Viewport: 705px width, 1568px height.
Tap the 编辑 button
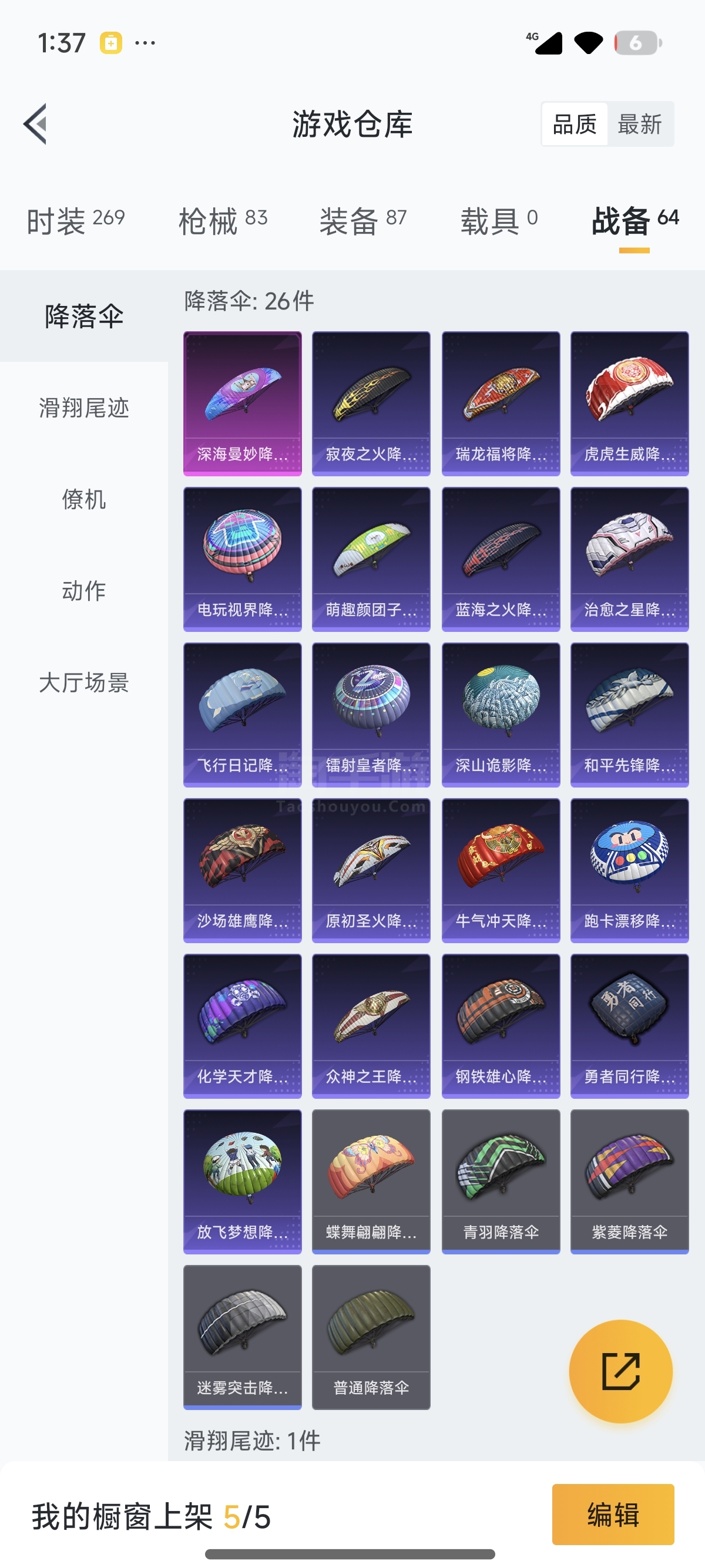[x=613, y=1515]
